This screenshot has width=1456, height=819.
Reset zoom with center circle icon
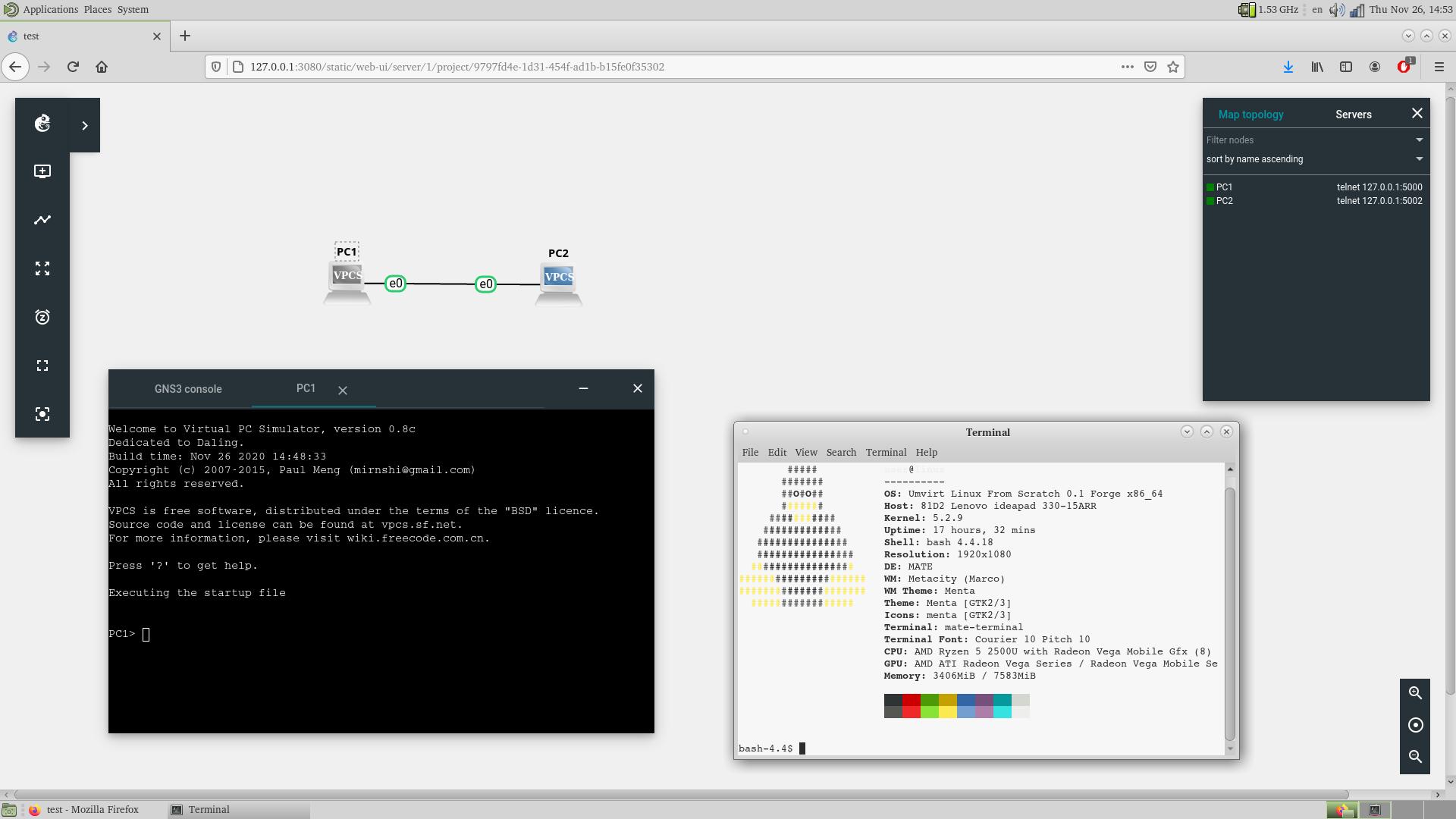click(1415, 725)
